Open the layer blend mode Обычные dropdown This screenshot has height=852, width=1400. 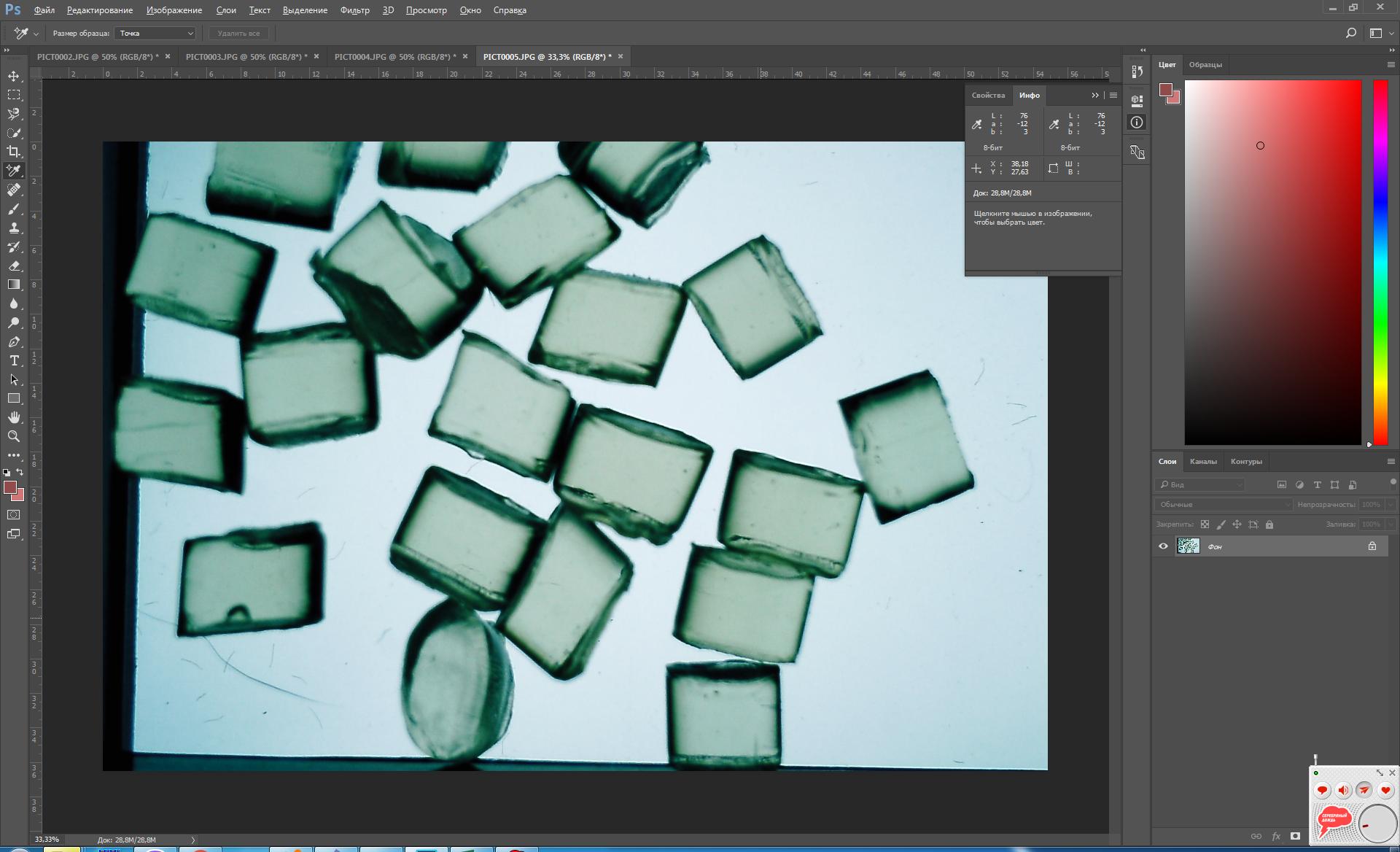1223,505
